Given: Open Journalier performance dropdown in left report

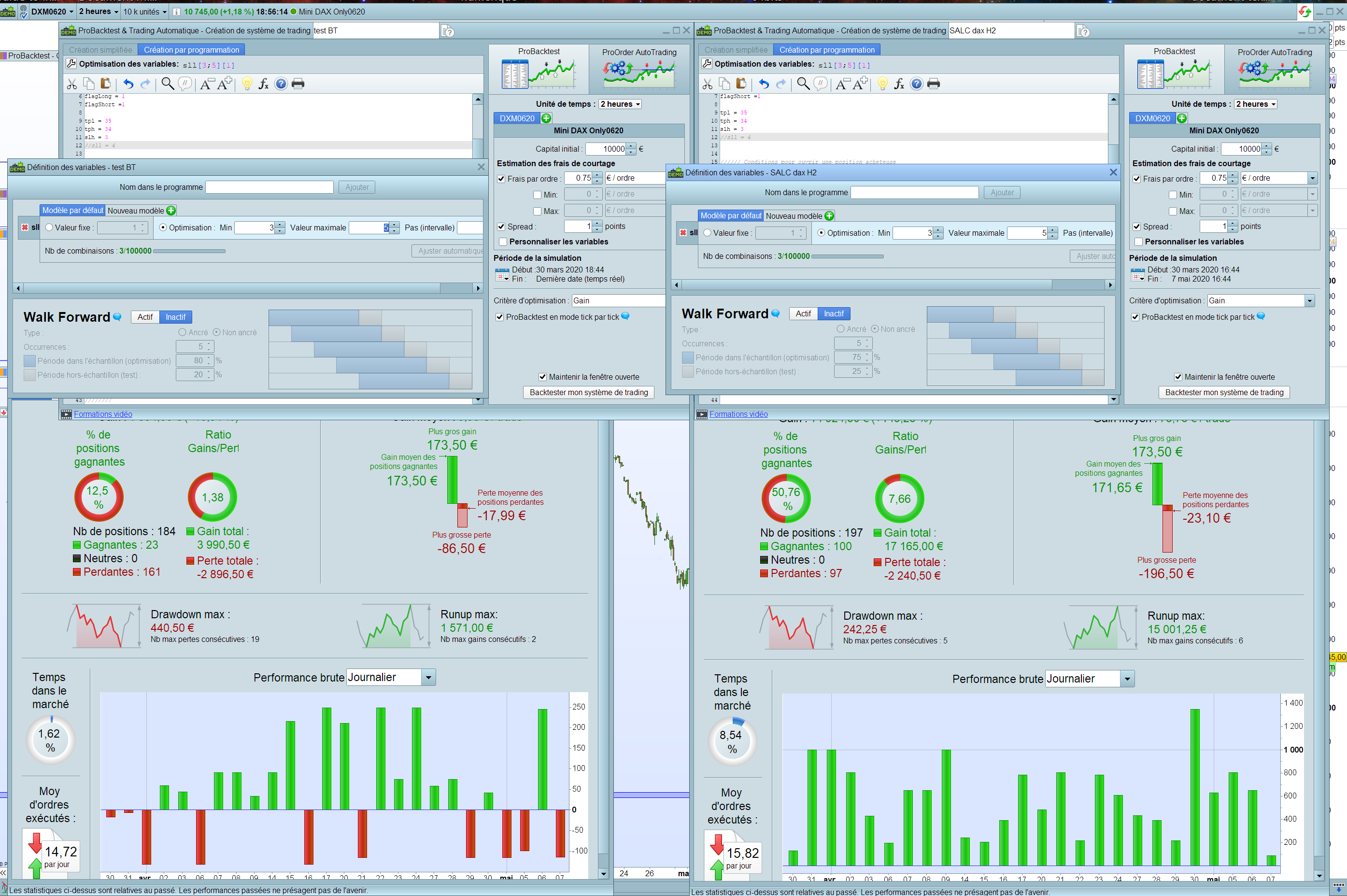Looking at the screenshot, I should (x=428, y=678).
